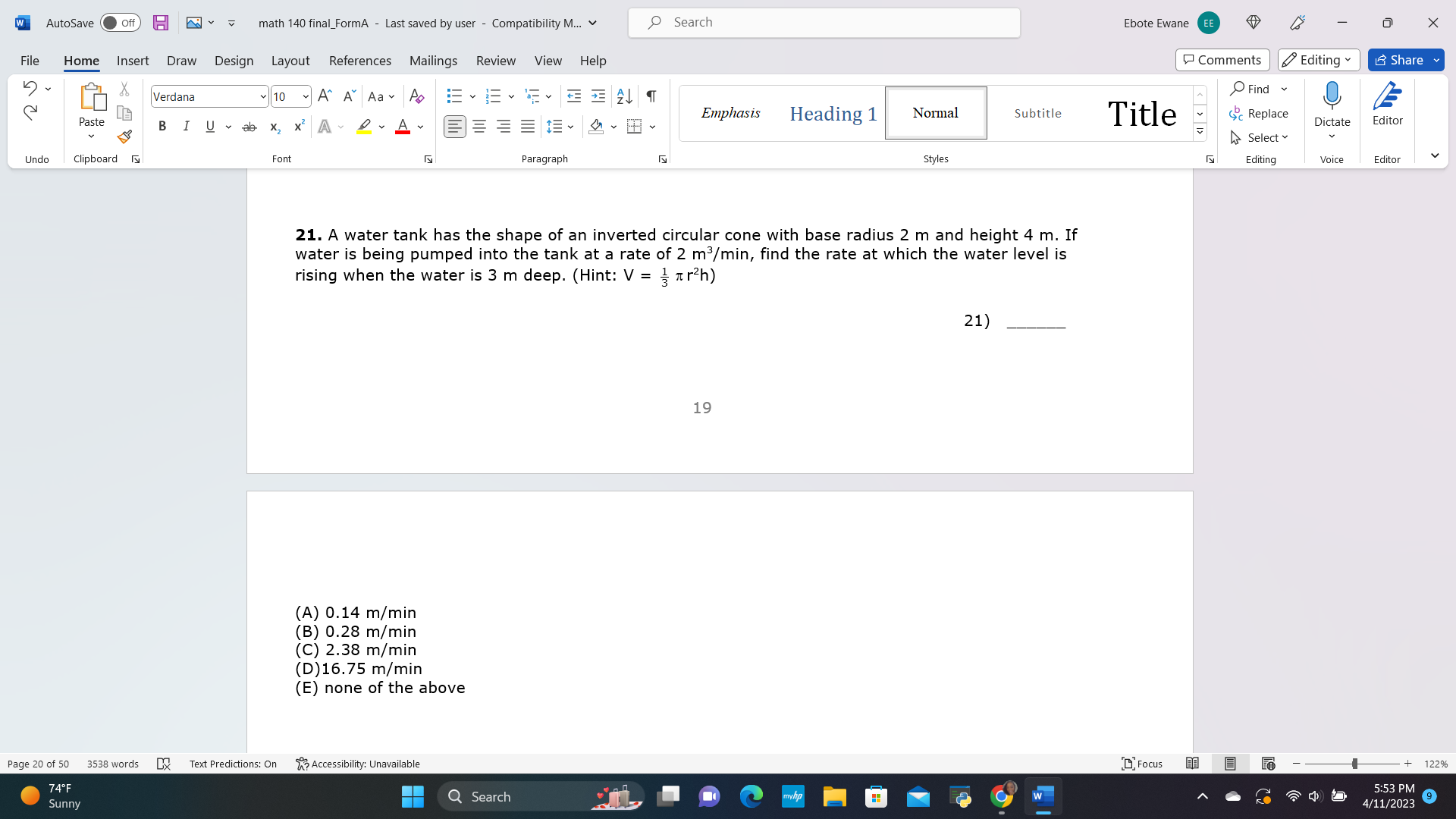The width and height of the screenshot is (1456, 819).
Task: Toggle underline formatting
Action: 209,126
